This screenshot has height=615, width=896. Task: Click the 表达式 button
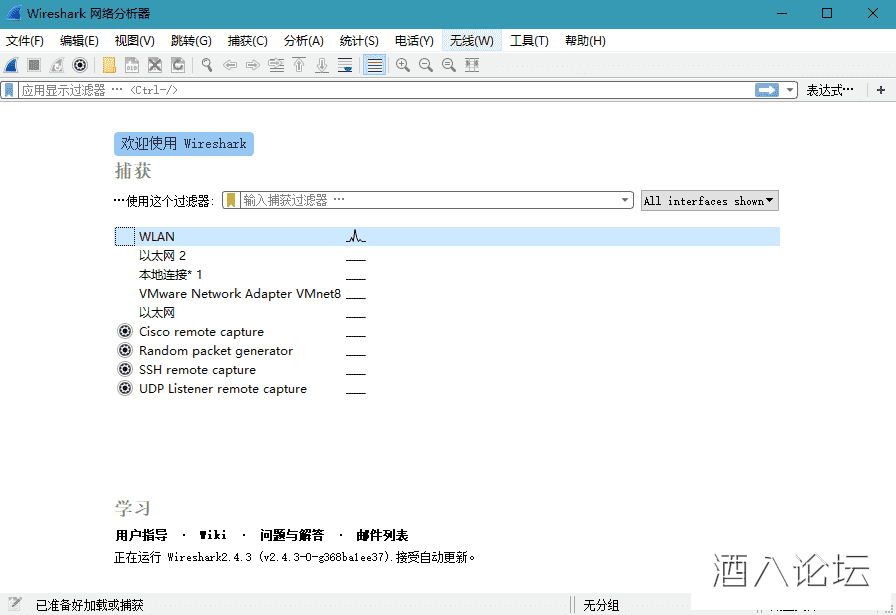[x=830, y=90]
